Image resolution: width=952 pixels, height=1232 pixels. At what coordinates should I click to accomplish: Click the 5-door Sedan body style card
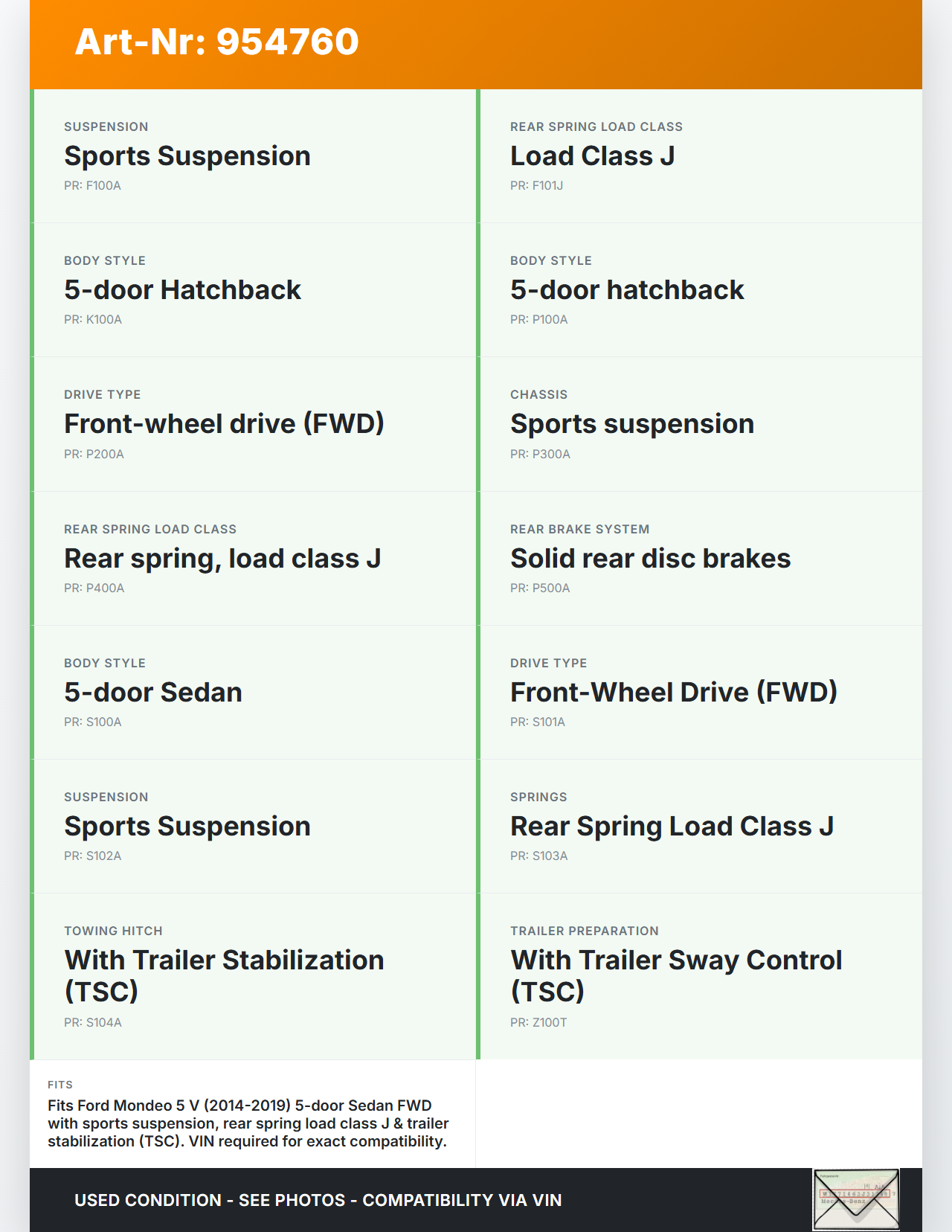[253, 692]
